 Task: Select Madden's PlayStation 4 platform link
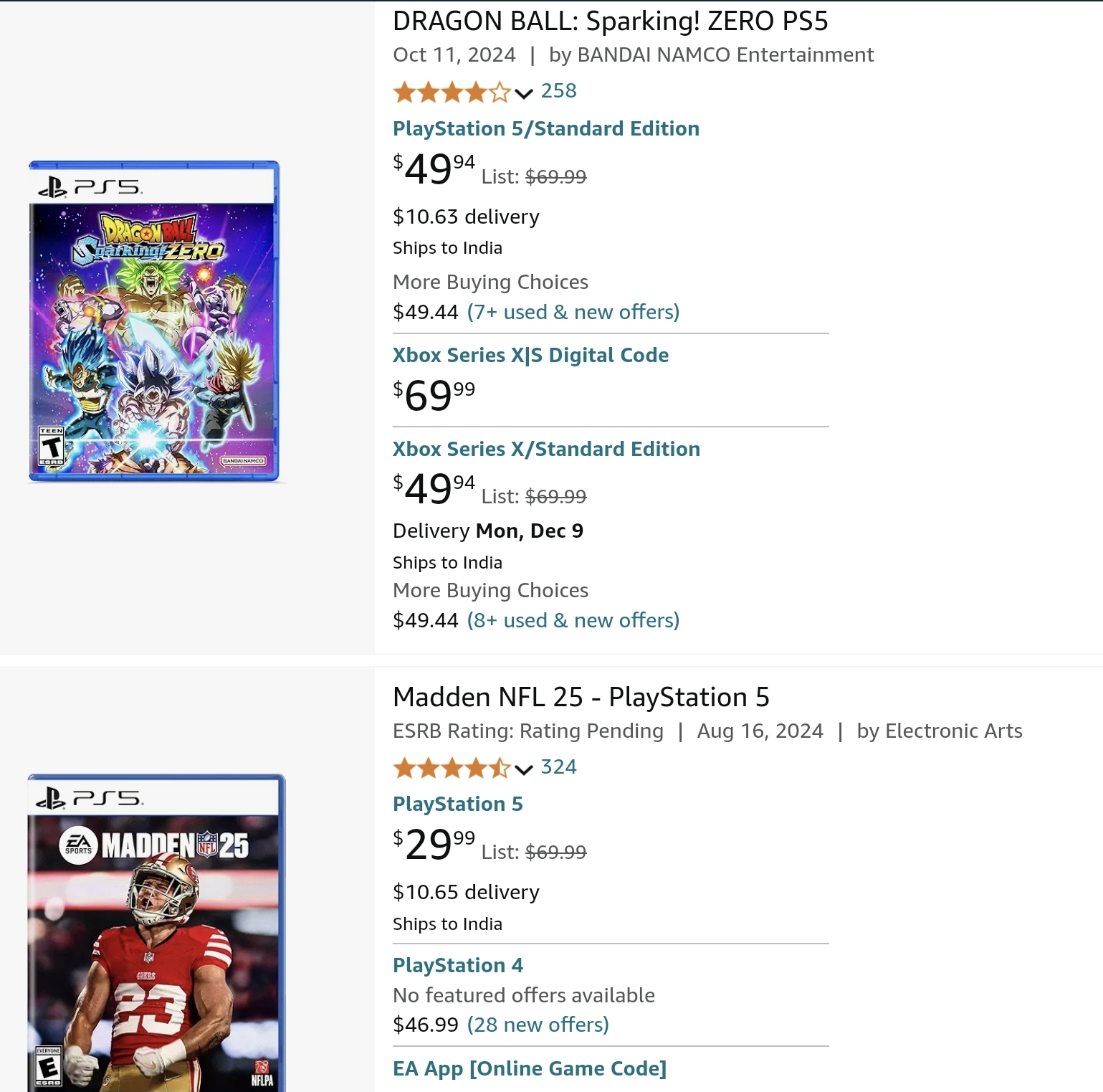click(457, 966)
